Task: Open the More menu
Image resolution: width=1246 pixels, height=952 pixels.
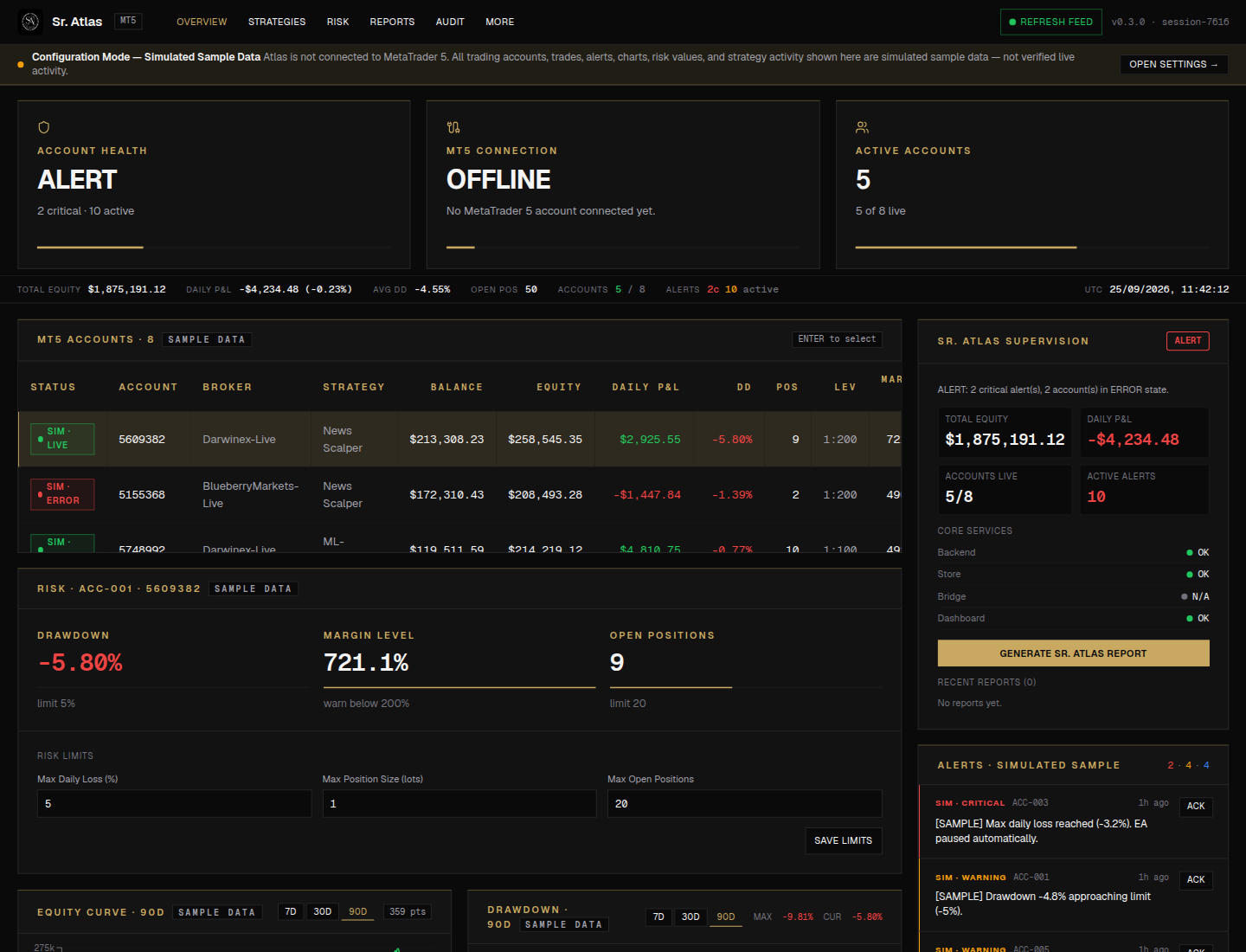Action: pos(499,22)
